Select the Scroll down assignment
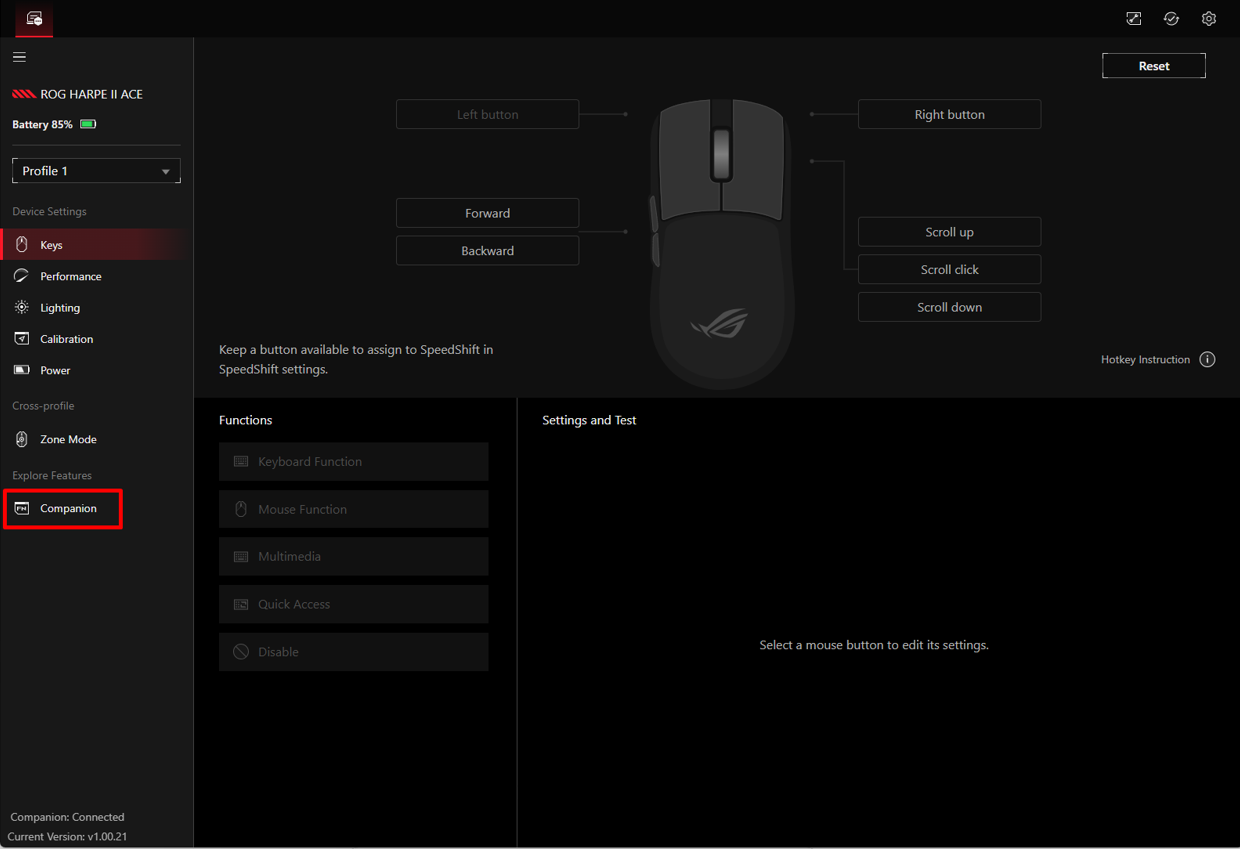The image size is (1240, 849). click(x=949, y=307)
